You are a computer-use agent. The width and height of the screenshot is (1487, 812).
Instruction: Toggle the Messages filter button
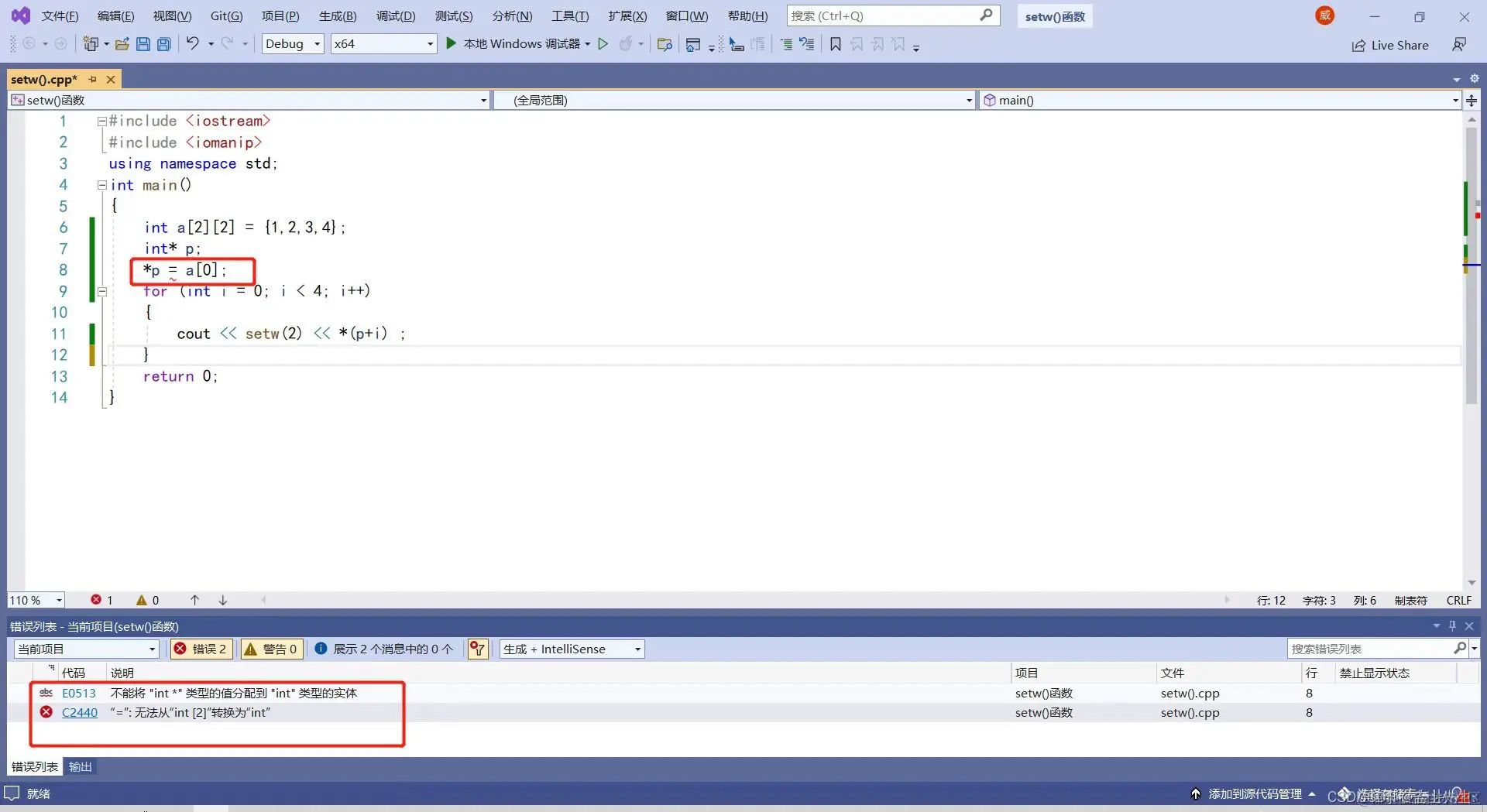[x=384, y=649]
